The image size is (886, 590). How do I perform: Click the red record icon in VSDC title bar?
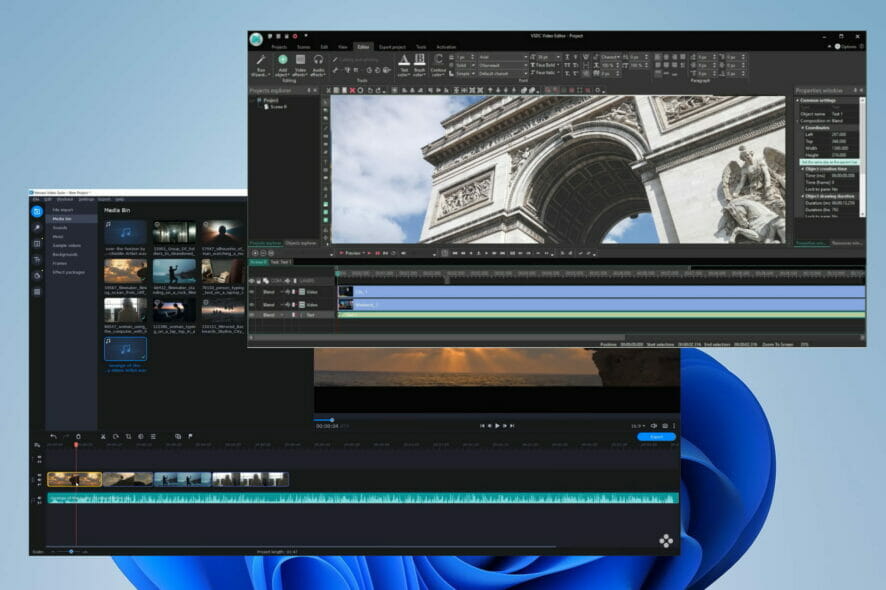tap(294, 36)
